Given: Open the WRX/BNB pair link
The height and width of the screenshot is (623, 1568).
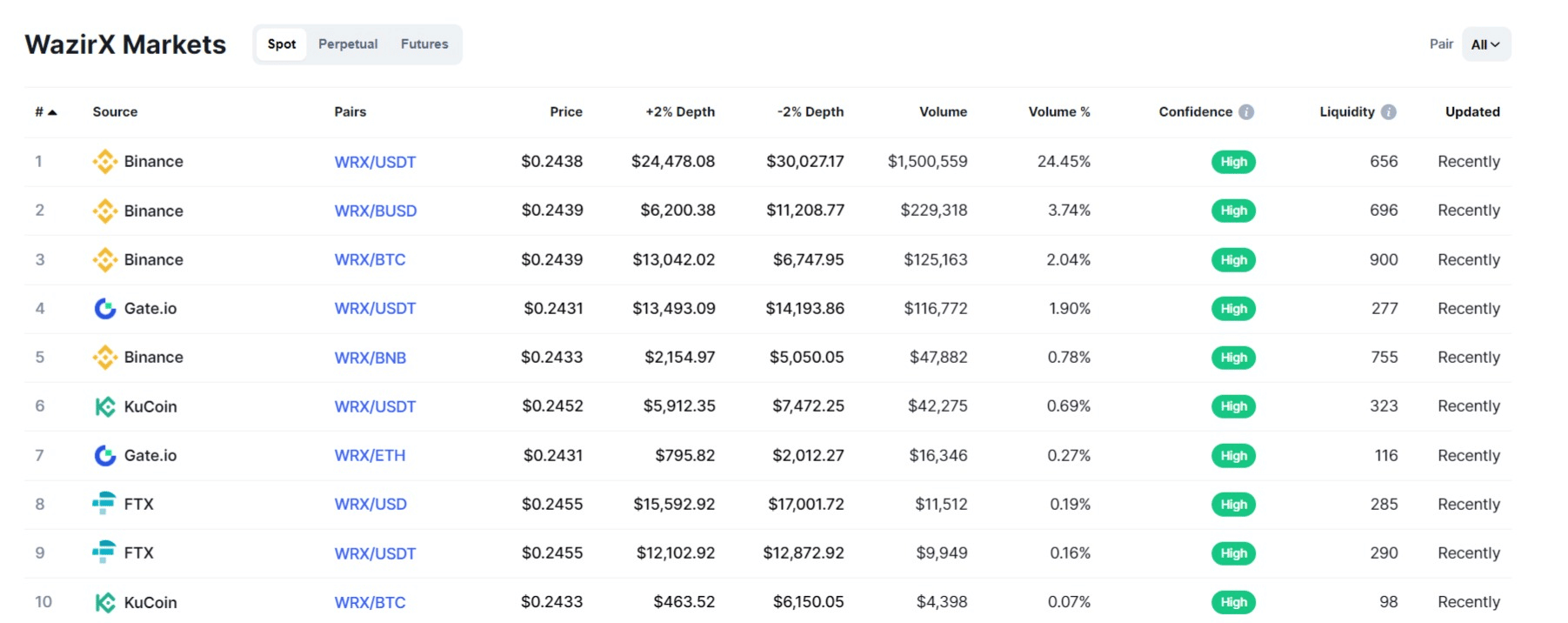Looking at the screenshot, I should coord(370,358).
